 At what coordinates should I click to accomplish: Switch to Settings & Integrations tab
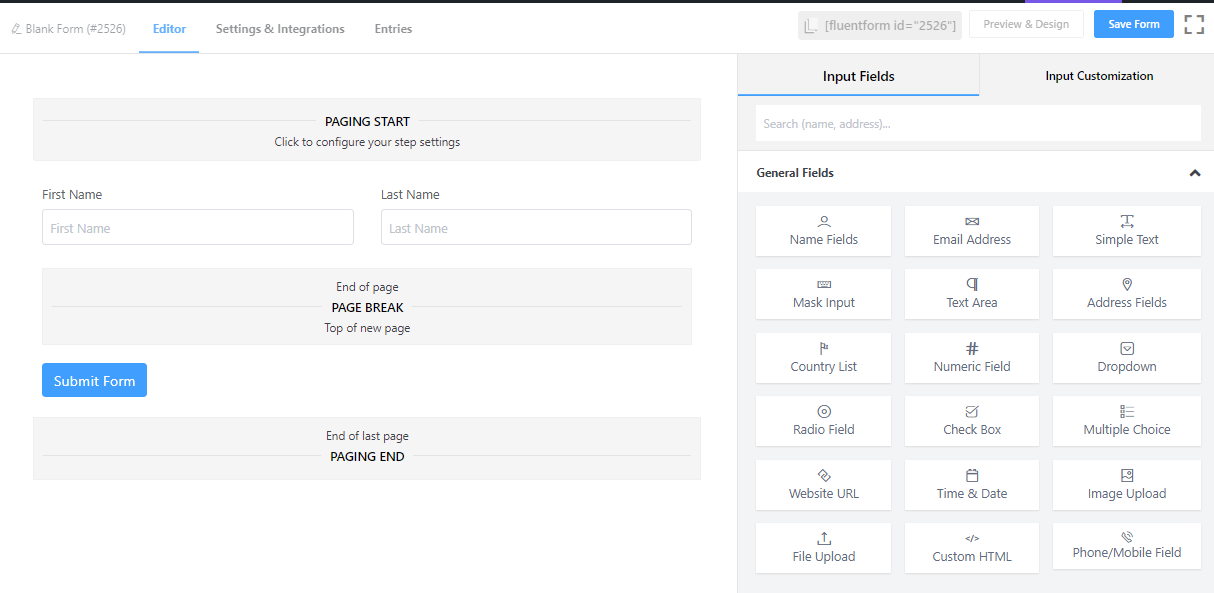click(280, 29)
